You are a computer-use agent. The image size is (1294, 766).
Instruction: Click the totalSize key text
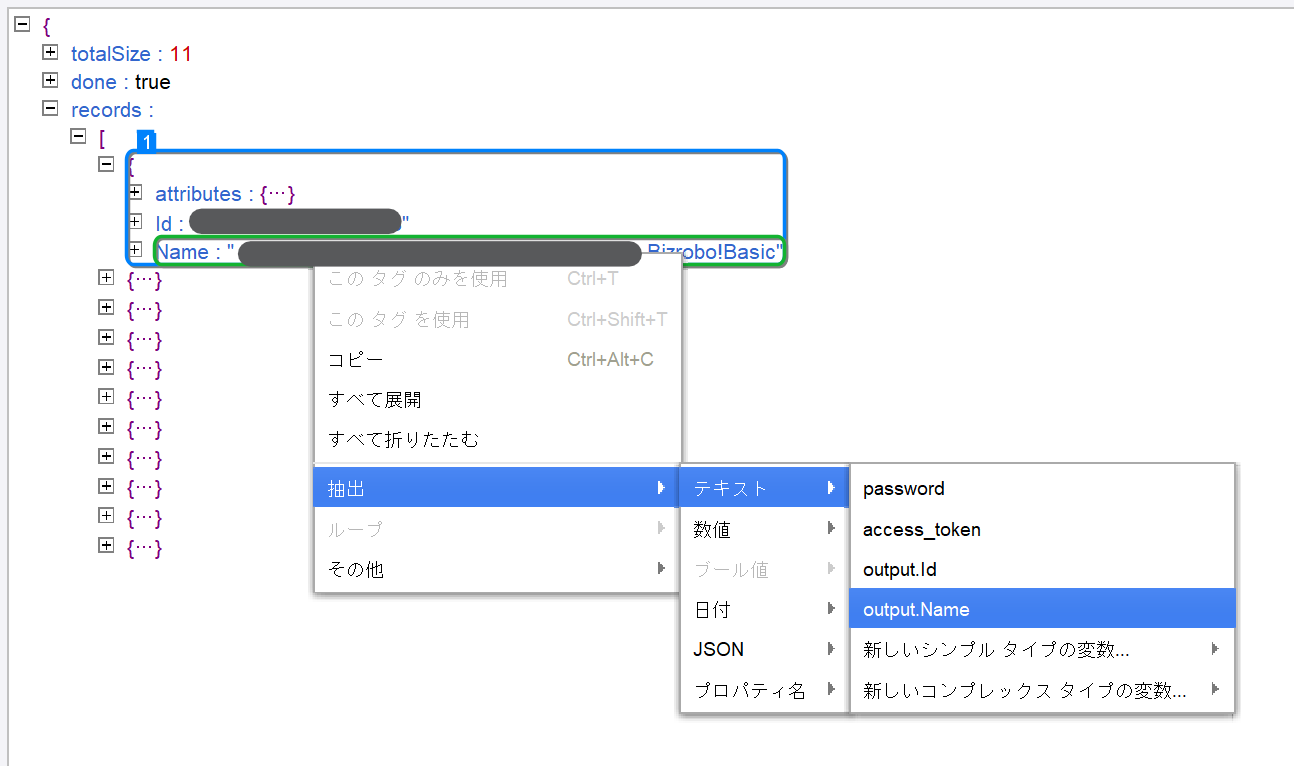(110, 54)
